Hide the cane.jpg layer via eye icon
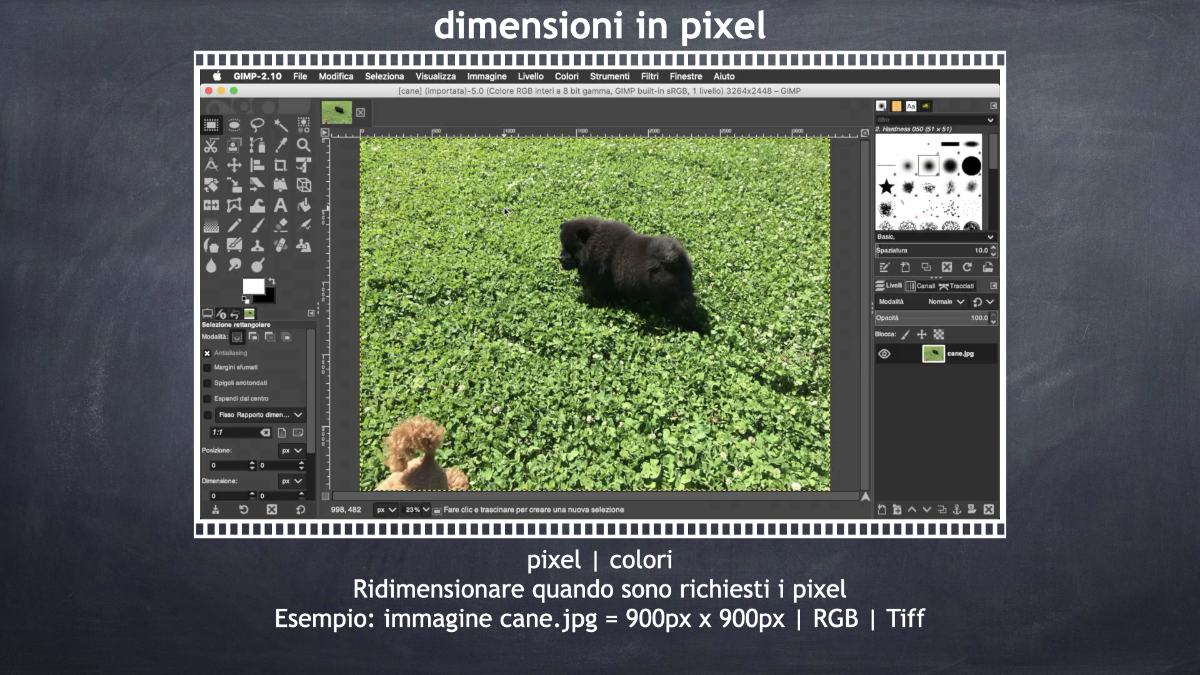 click(884, 354)
